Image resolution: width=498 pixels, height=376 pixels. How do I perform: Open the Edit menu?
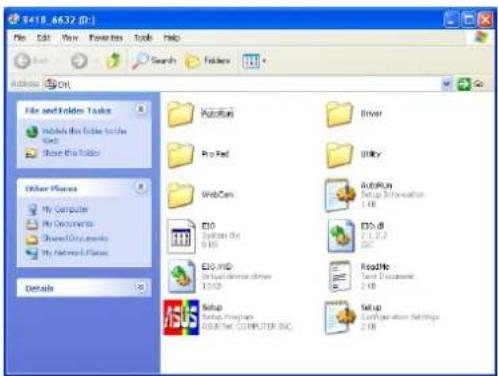coord(43,38)
